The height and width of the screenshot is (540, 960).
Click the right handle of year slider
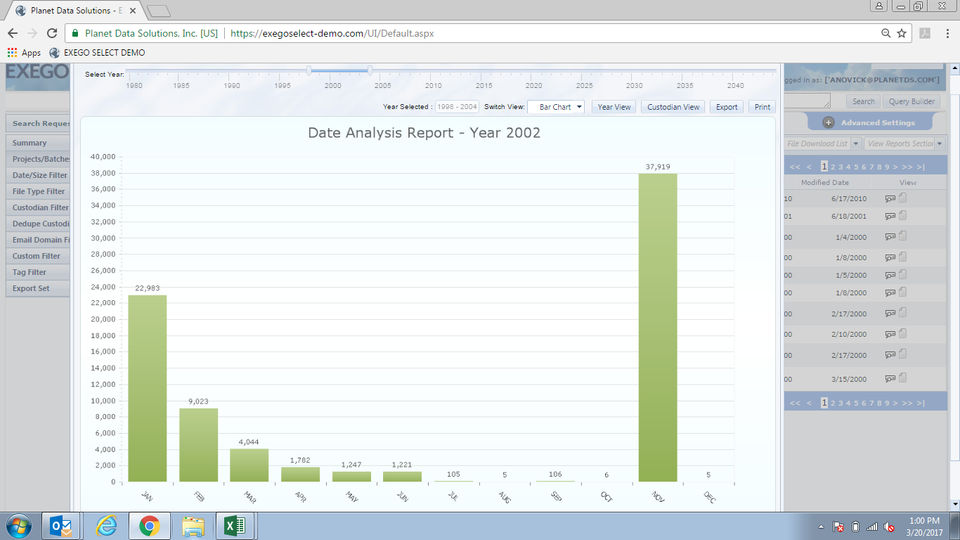[370, 70]
